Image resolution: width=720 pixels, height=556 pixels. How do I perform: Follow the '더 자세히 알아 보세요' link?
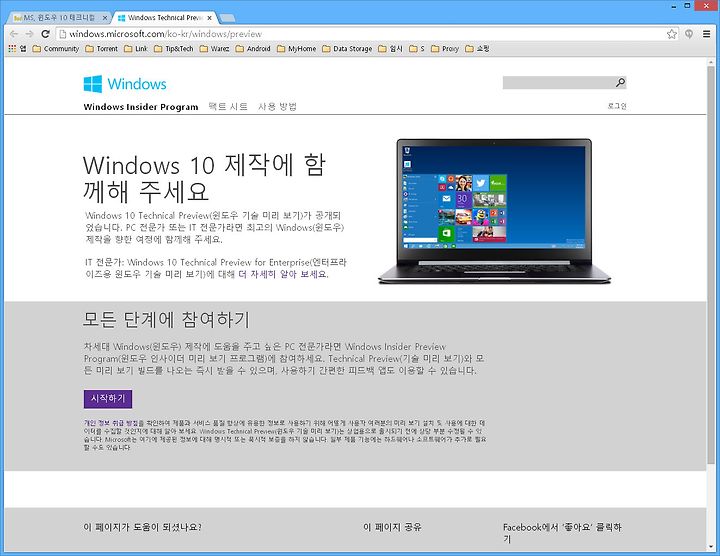coord(283,275)
